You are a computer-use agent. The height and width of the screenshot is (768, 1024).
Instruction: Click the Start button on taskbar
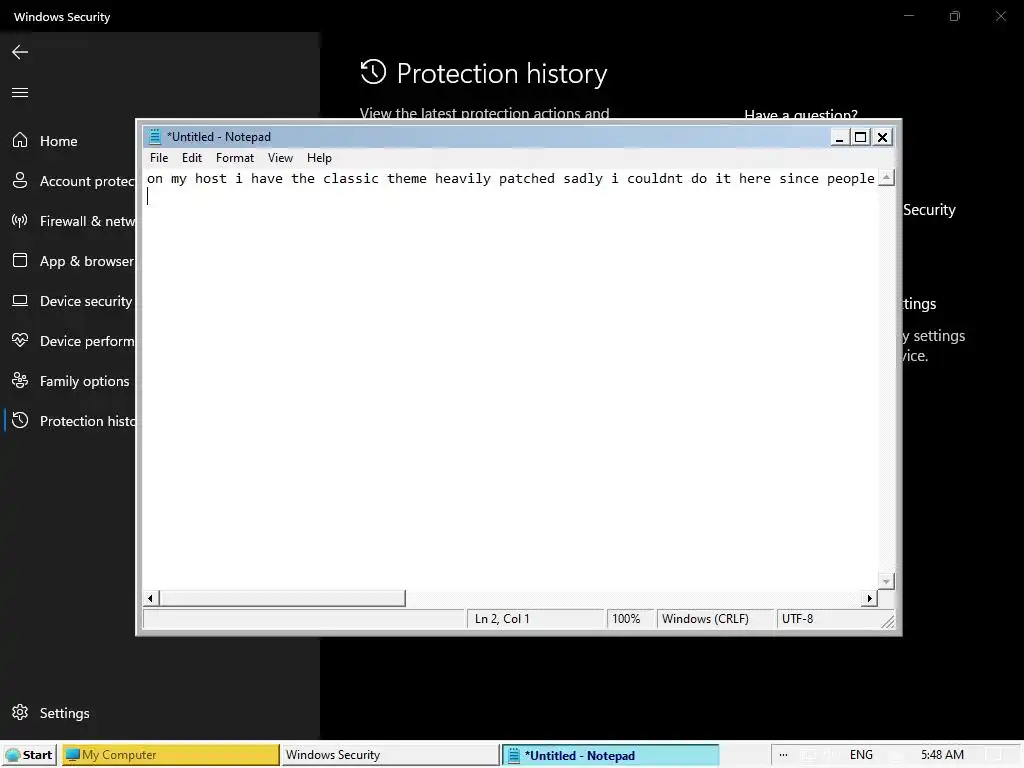click(29, 755)
